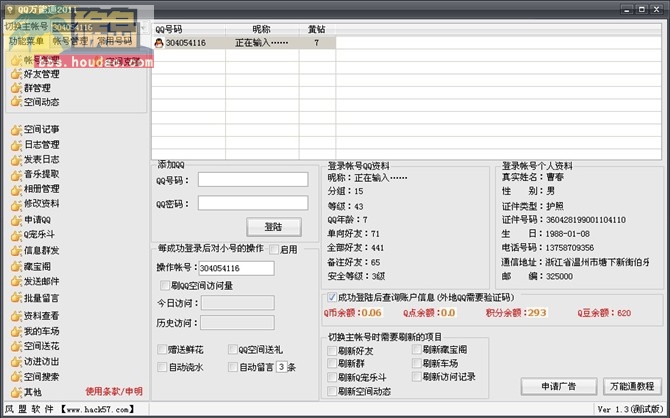Click the 昵称 column header
670x418 pixels.
pos(262,29)
